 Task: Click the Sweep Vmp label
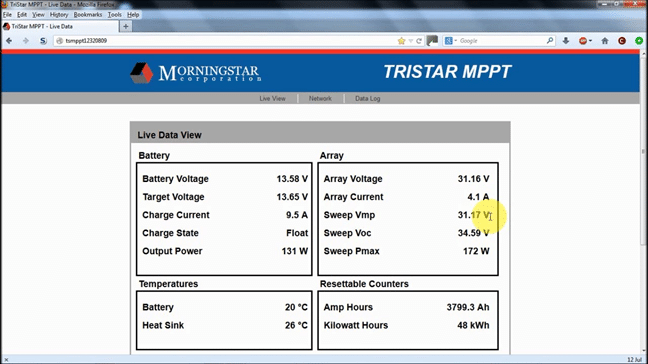(x=349, y=215)
